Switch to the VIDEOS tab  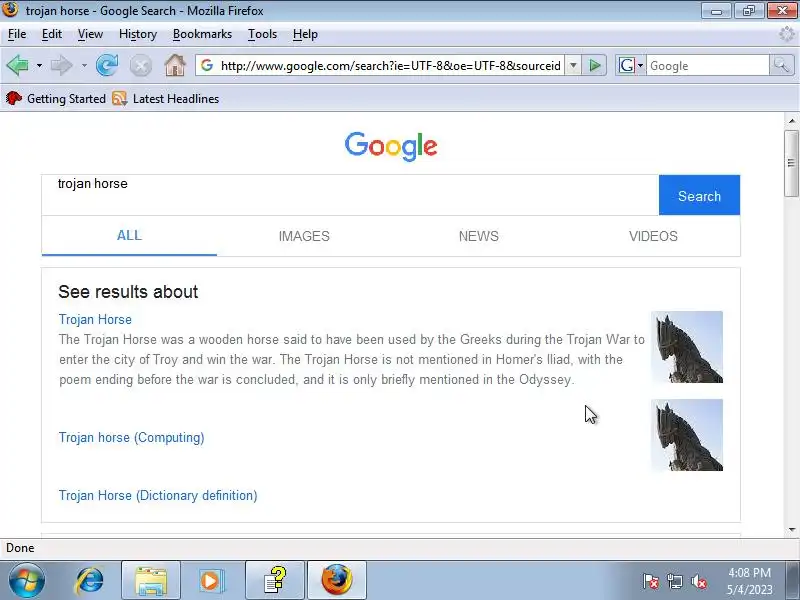pos(653,236)
